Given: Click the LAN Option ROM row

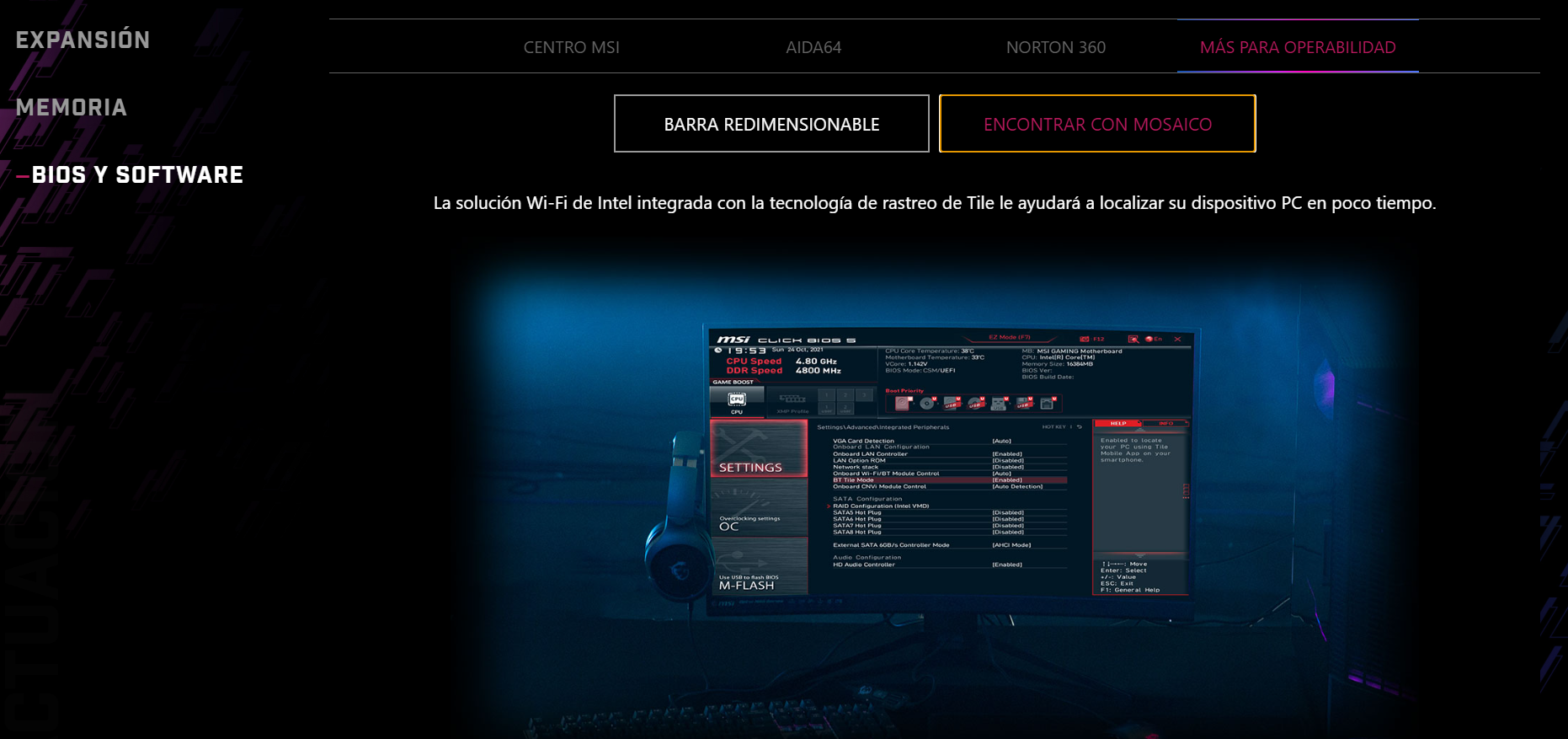Looking at the screenshot, I should click(949, 461).
